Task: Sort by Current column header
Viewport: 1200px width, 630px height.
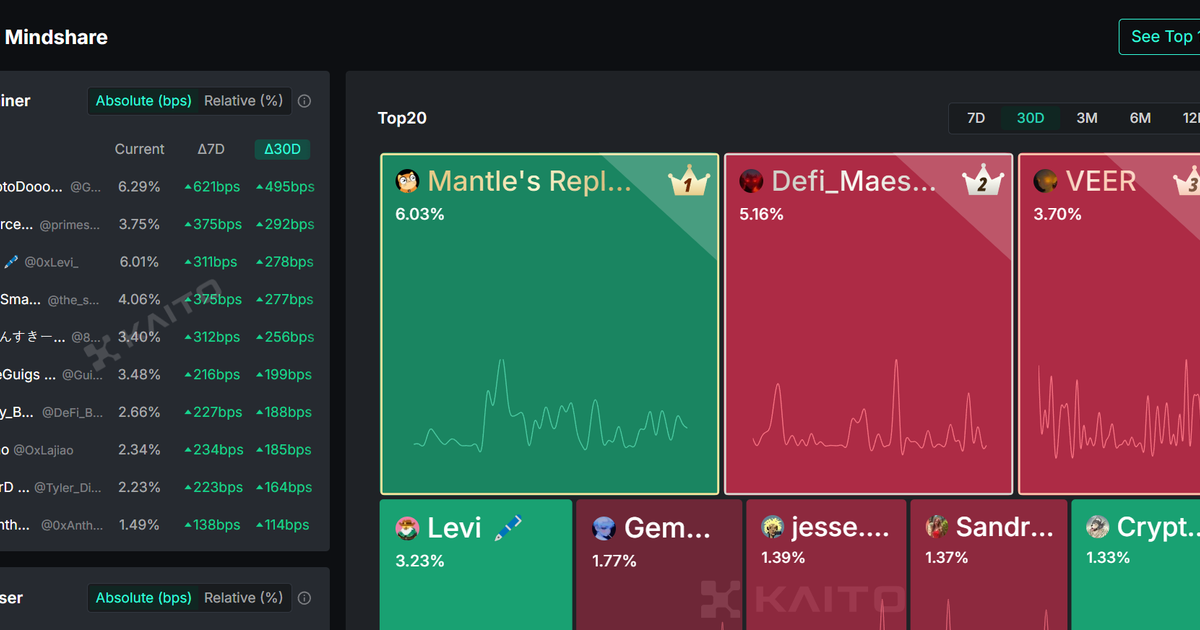Action: pos(139,149)
